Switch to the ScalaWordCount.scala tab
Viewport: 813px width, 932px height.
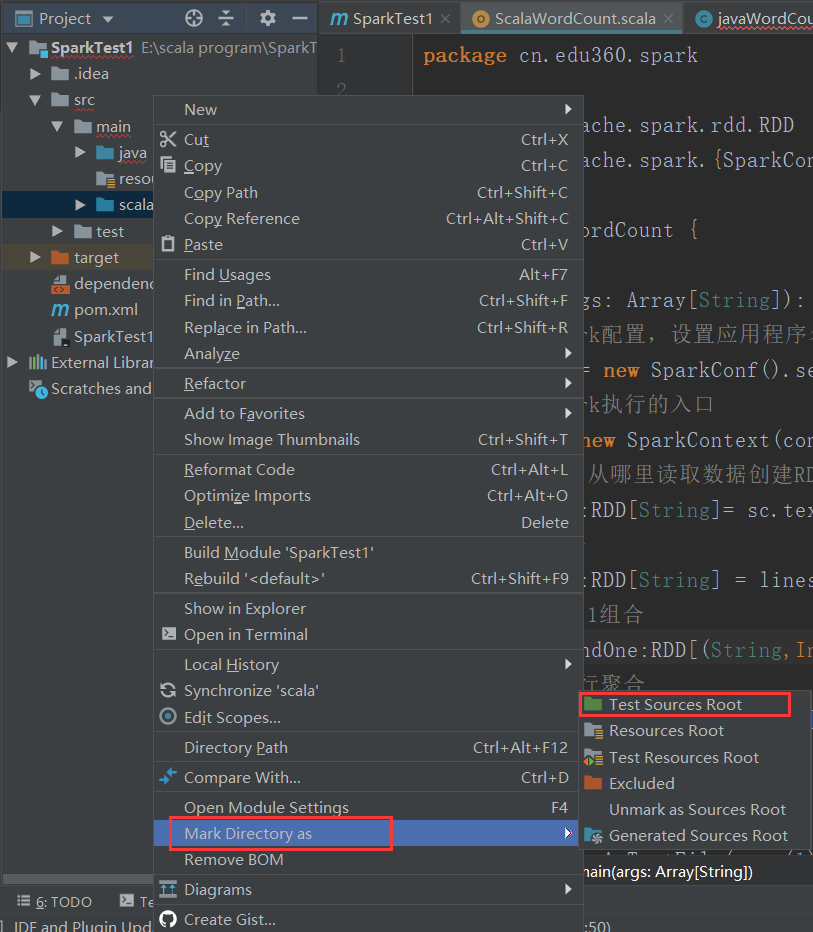[x=571, y=17]
